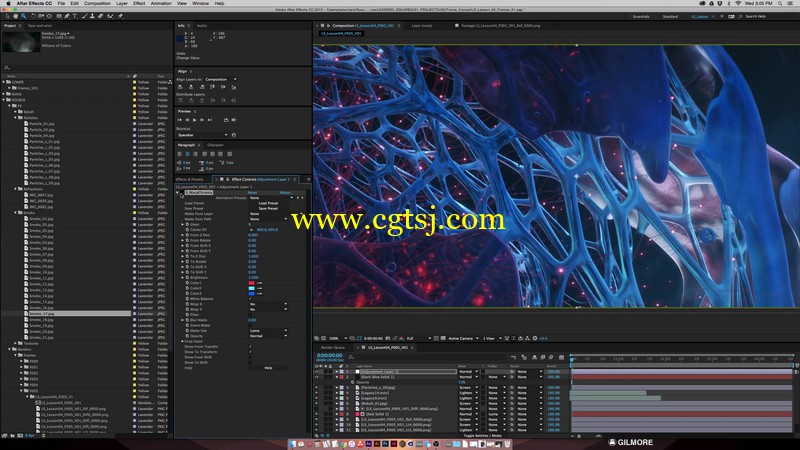The image size is (800, 450).
Task: Click the Align Bottom icon in the Align panel
Action: (234, 87)
